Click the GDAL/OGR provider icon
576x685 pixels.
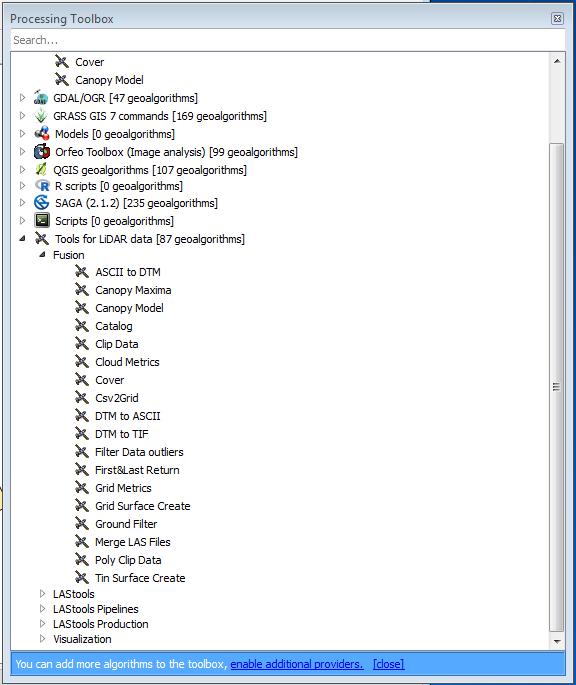[41, 98]
